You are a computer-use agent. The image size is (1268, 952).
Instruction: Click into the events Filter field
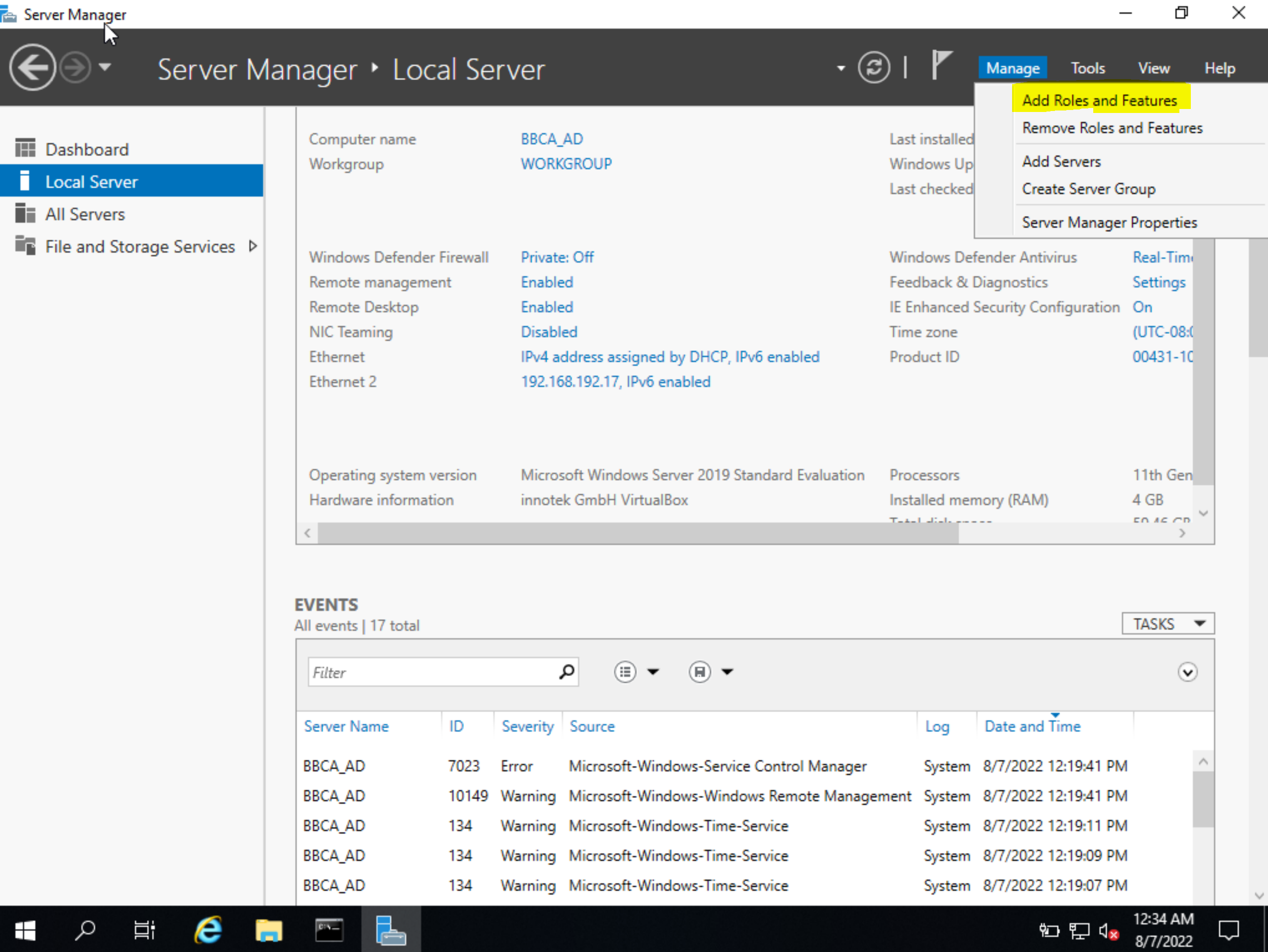[x=433, y=672]
